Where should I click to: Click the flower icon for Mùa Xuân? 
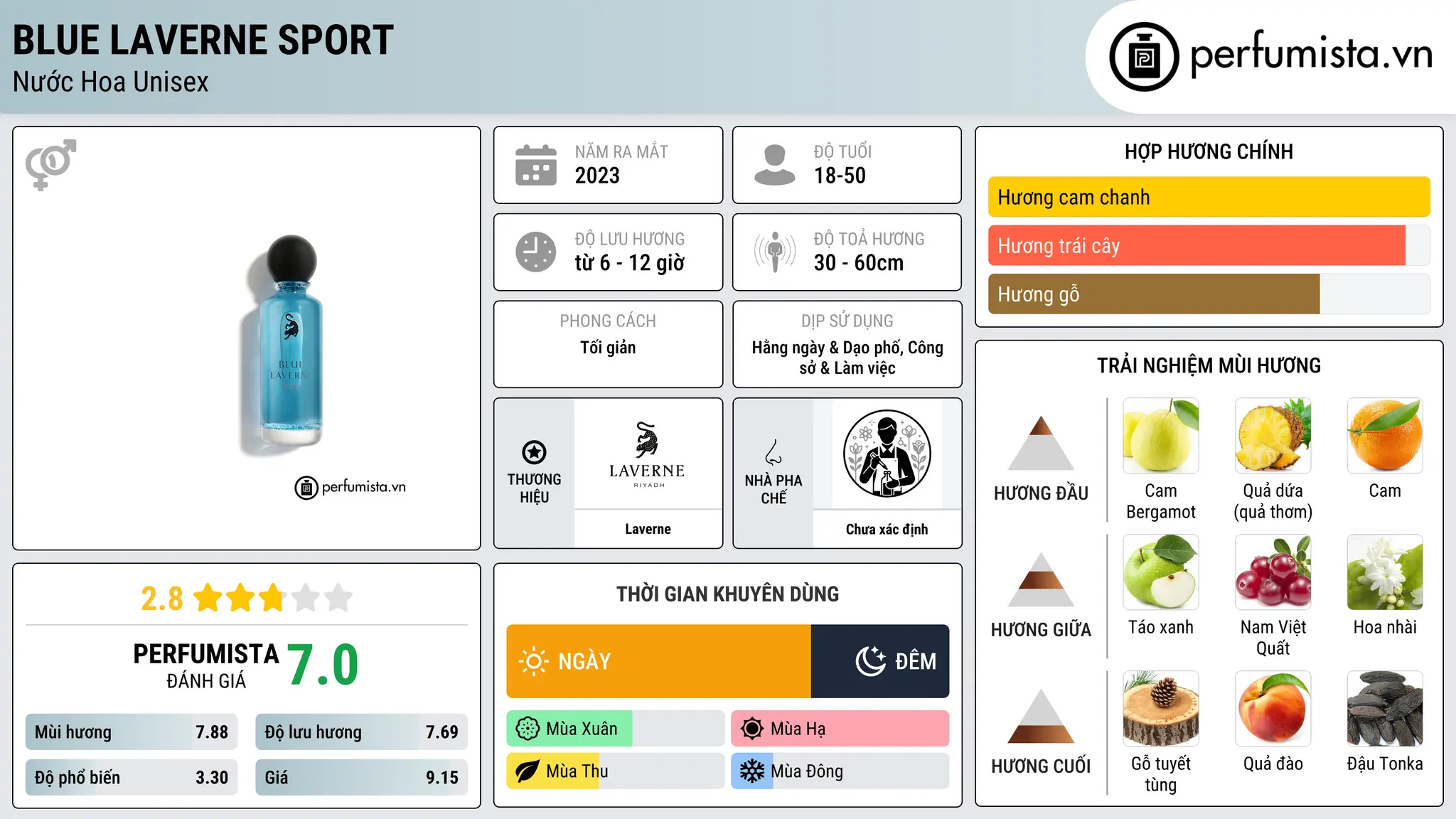click(x=528, y=729)
